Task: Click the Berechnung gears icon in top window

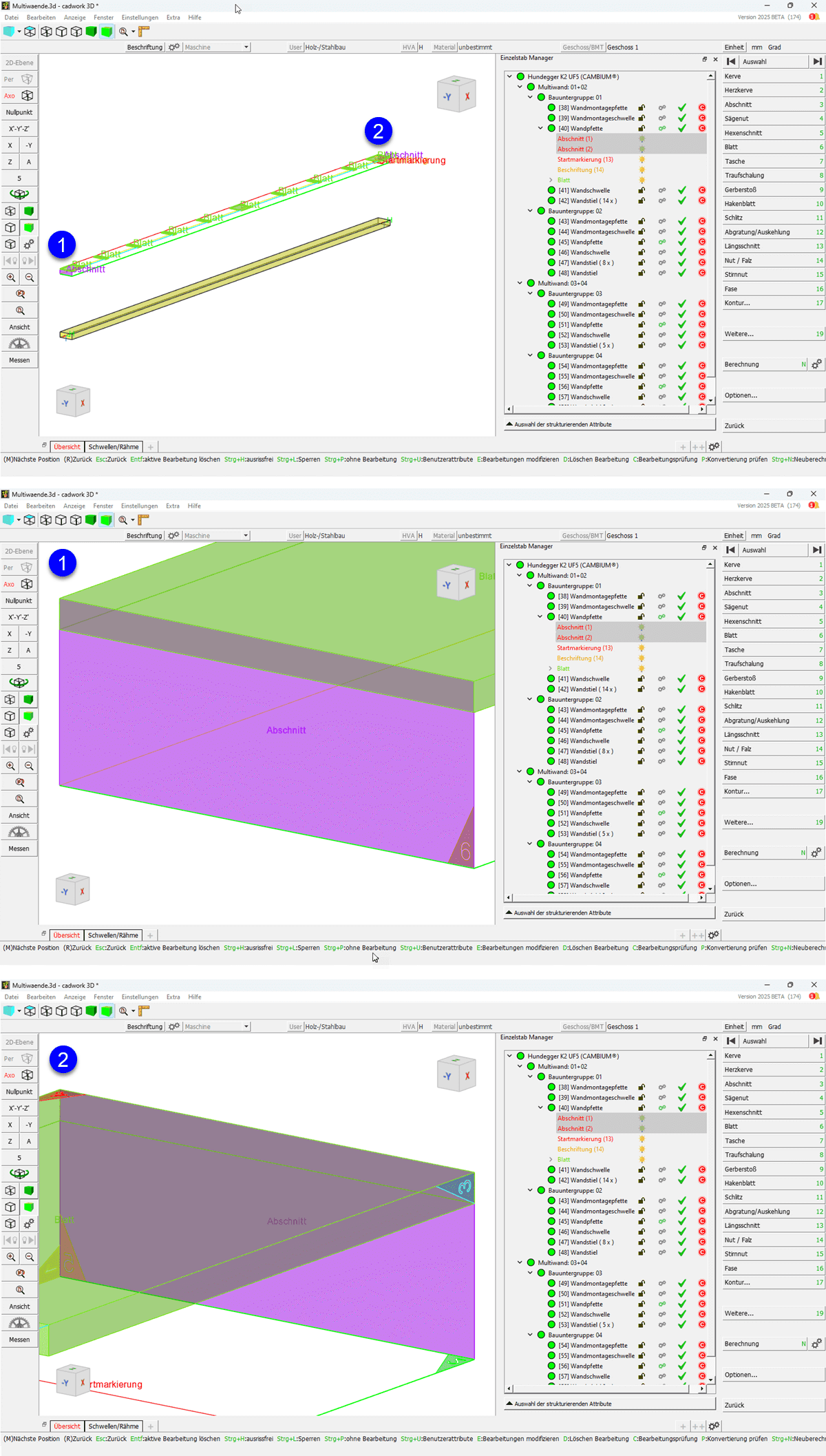Action: point(816,364)
